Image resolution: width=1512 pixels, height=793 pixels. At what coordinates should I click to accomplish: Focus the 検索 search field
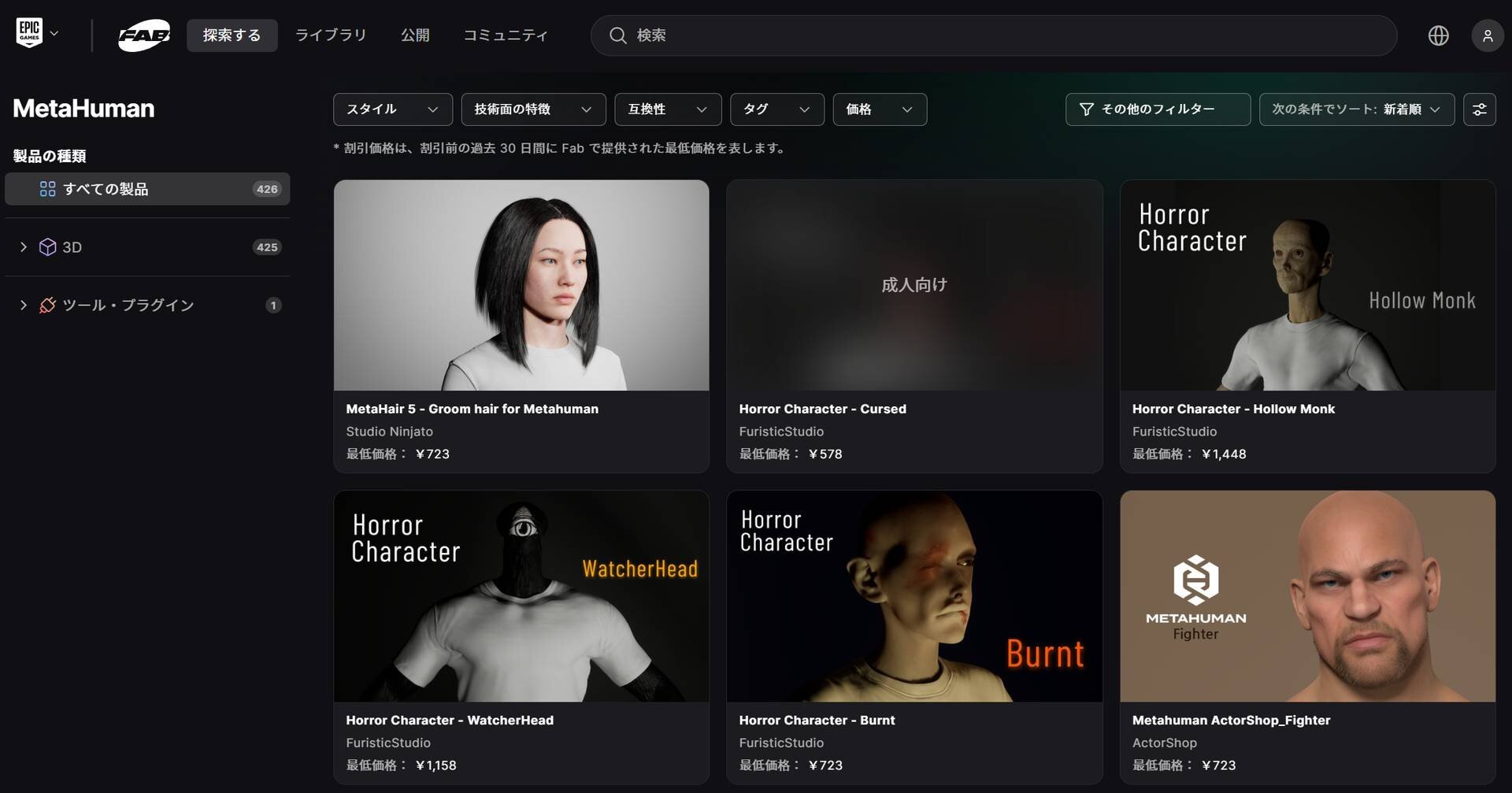click(994, 35)
